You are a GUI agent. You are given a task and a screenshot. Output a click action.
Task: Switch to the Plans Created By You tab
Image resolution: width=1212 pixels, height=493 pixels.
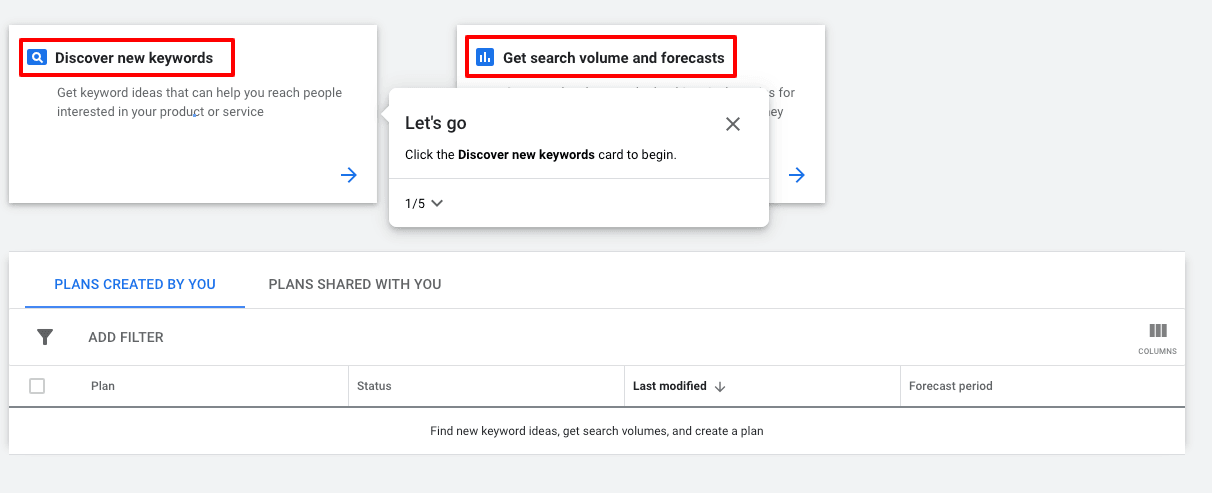pyautogui.click(x=135, y=284)
